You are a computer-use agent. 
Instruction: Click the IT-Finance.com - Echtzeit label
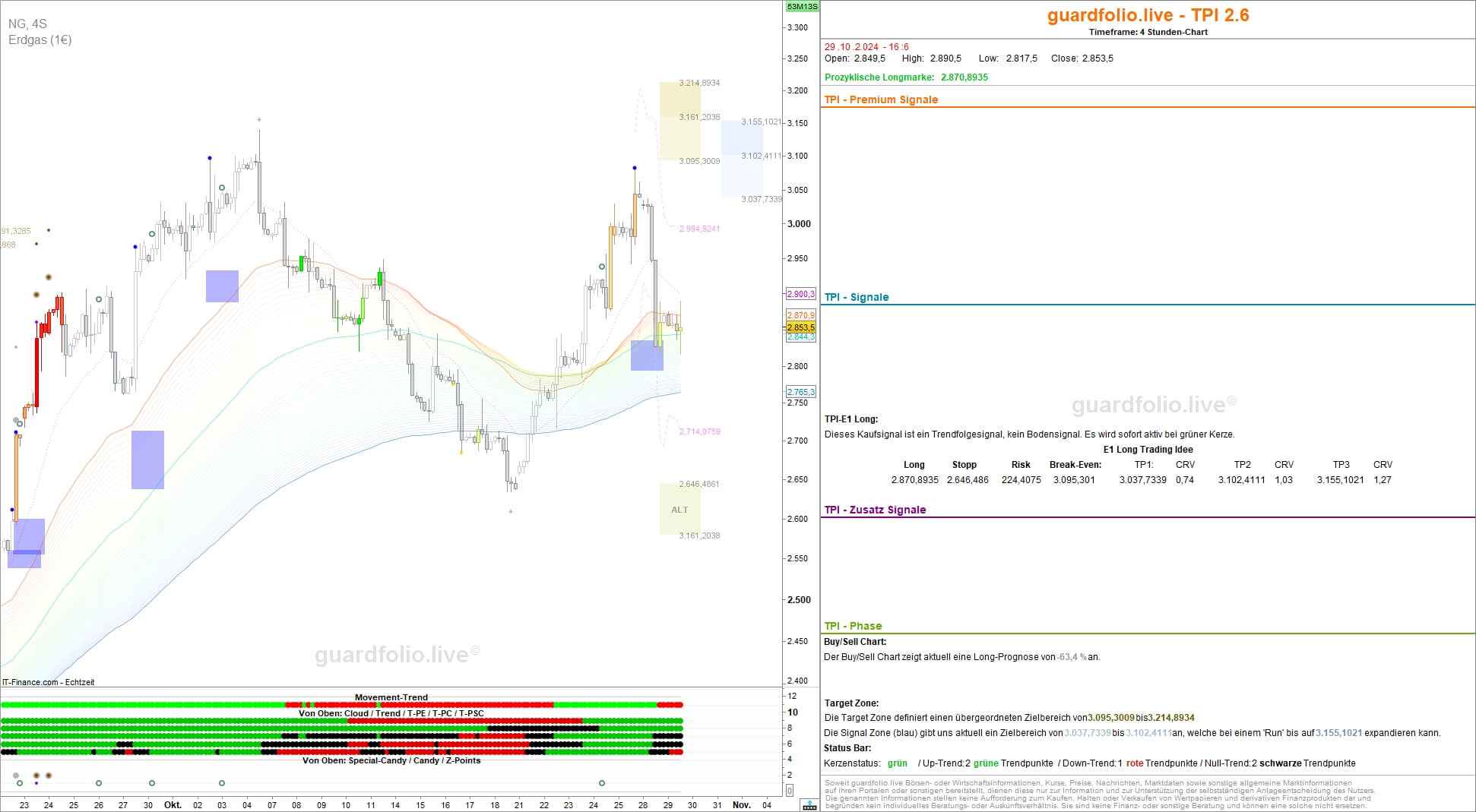[48, 682]
